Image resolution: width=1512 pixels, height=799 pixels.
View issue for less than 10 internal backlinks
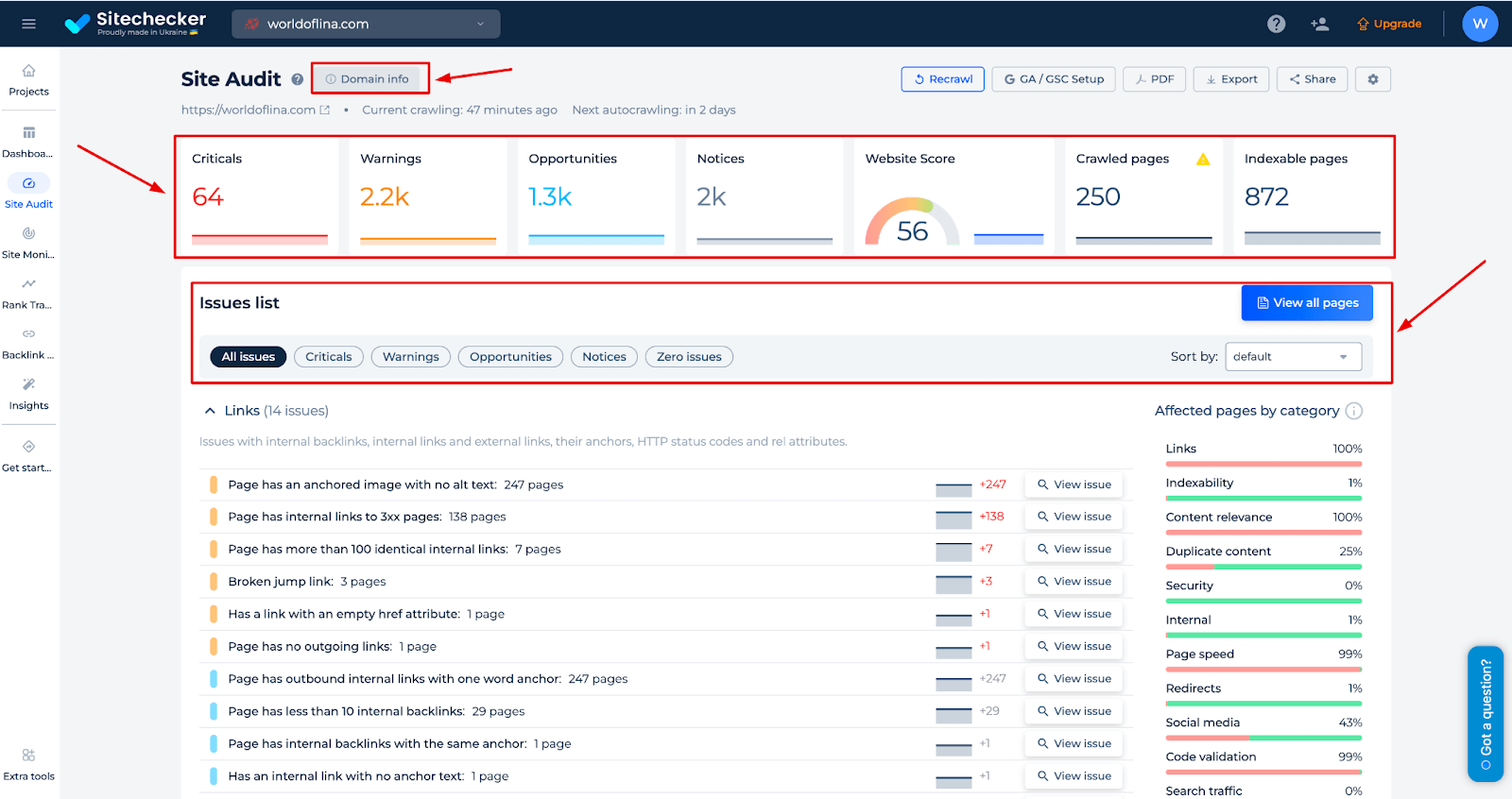click(x=1074, y=711)
